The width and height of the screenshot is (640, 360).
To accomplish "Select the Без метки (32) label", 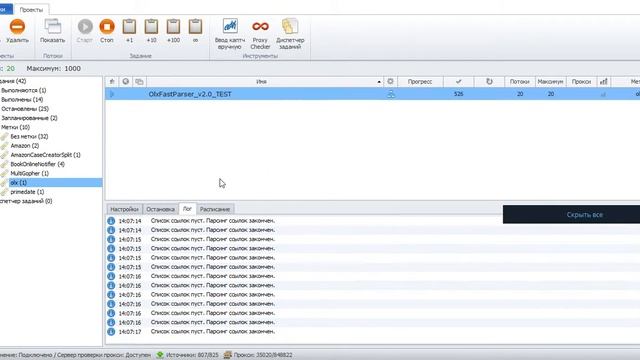I will [29, 136].
